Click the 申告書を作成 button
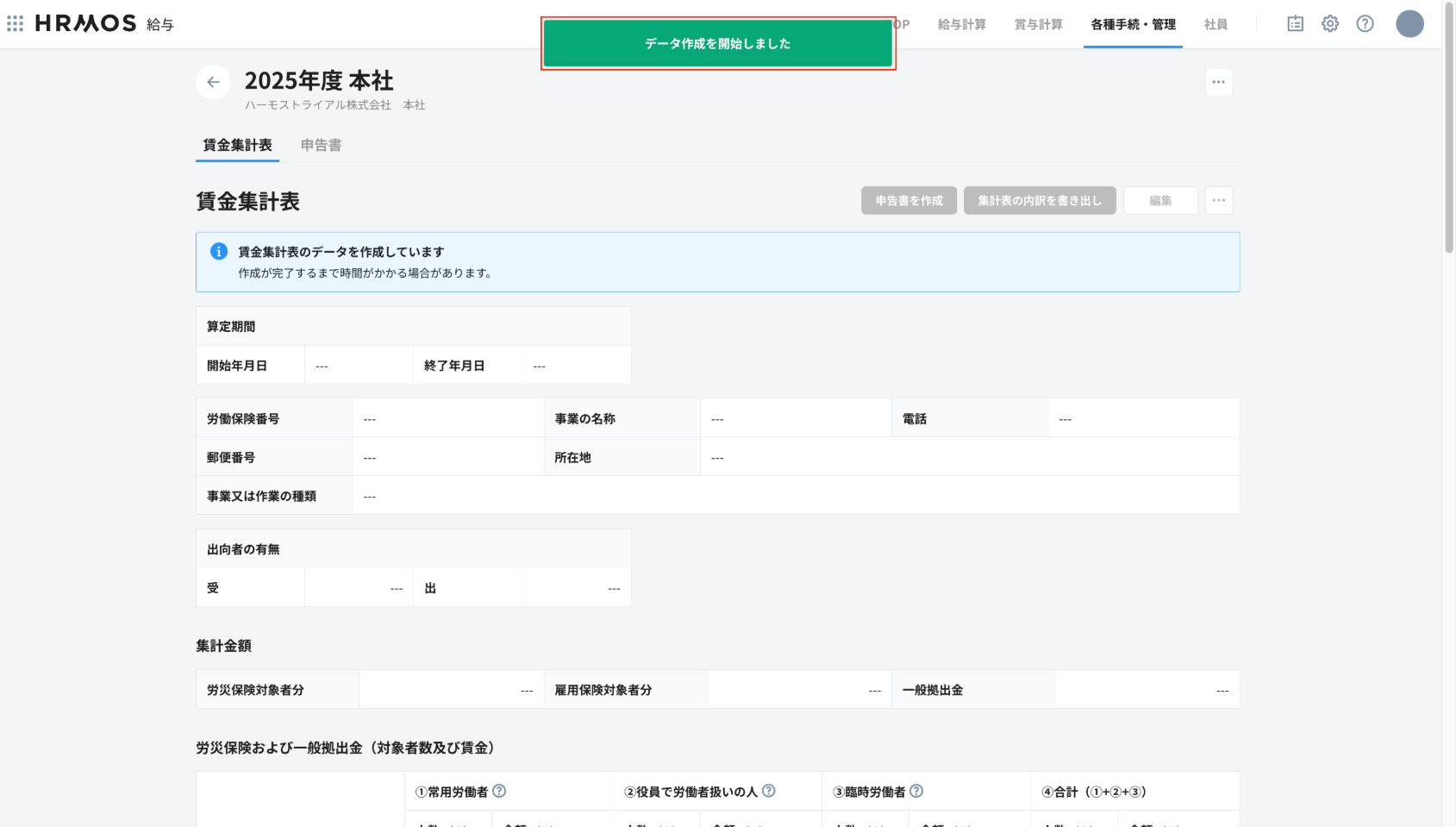Screen dimensions: 1456x827 (909, 200)
